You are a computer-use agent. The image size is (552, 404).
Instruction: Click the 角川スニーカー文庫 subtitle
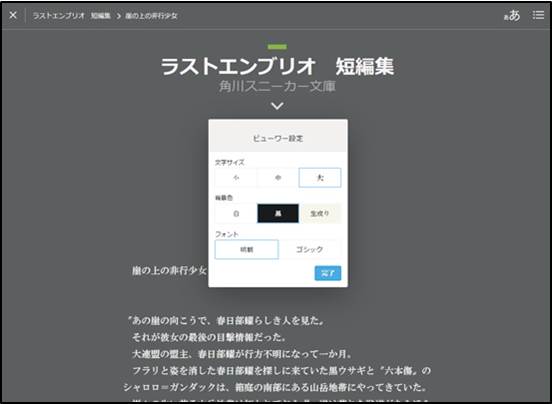pyautogui.click(x=277, y=87)
